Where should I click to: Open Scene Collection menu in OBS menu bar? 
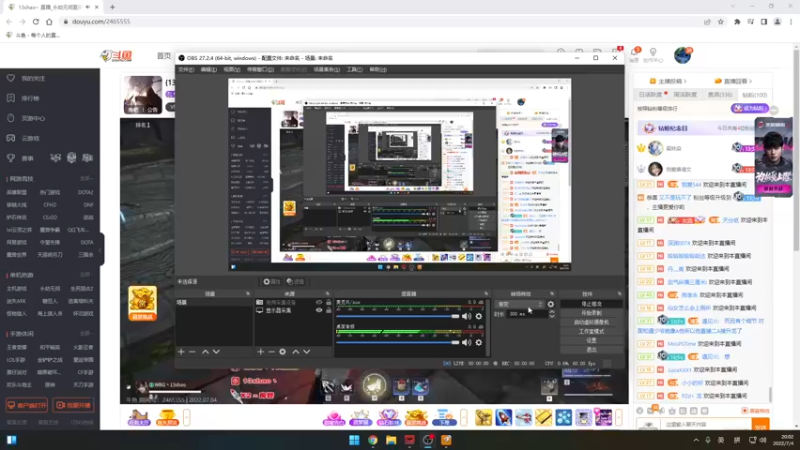click(x=327, y=69)
